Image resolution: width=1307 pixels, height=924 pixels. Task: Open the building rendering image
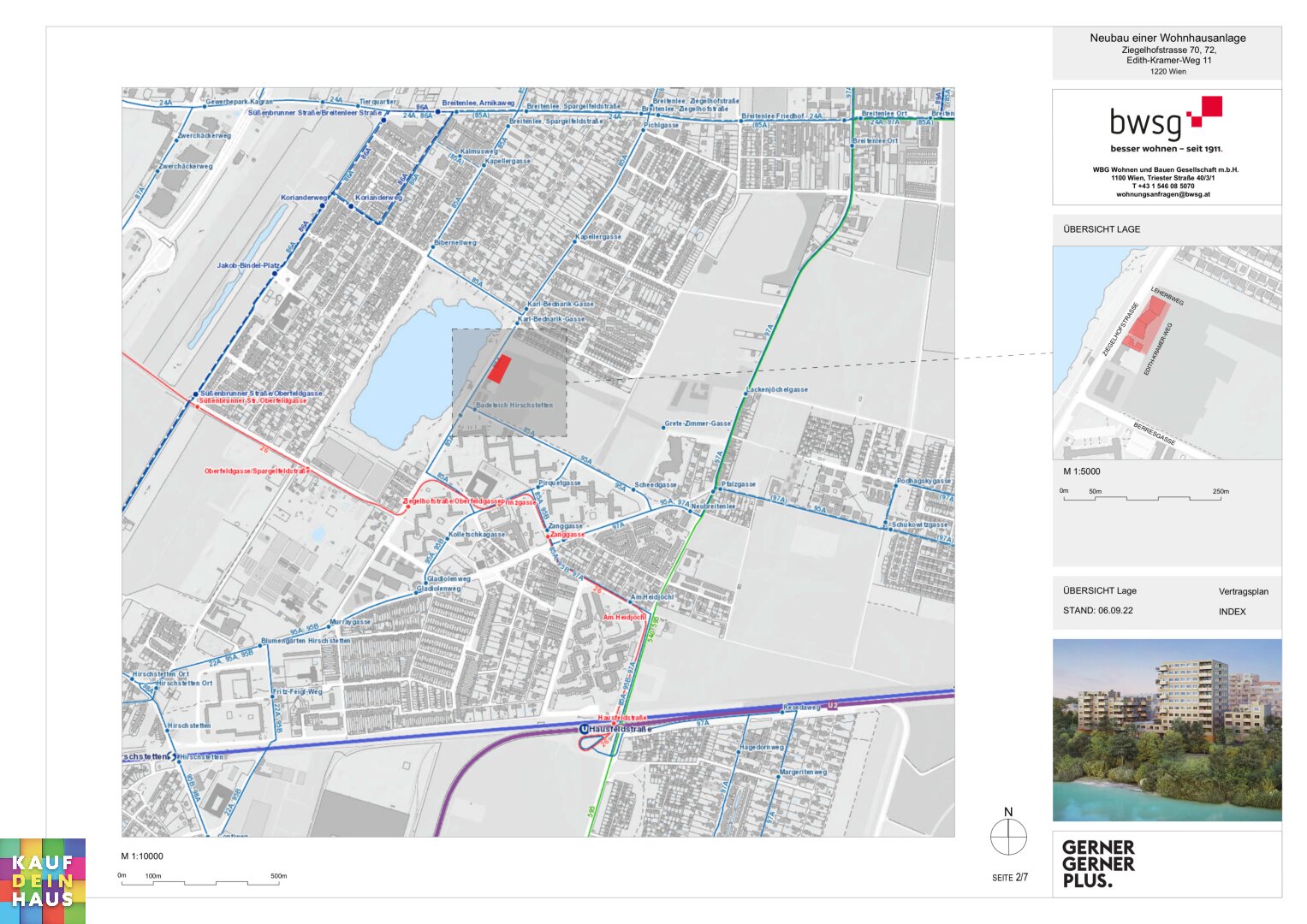1167,730
